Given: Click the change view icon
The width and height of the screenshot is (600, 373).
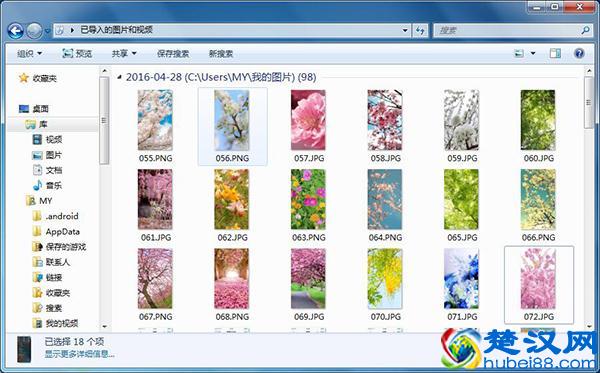Looking at the screenshot, I should [518, 53].
